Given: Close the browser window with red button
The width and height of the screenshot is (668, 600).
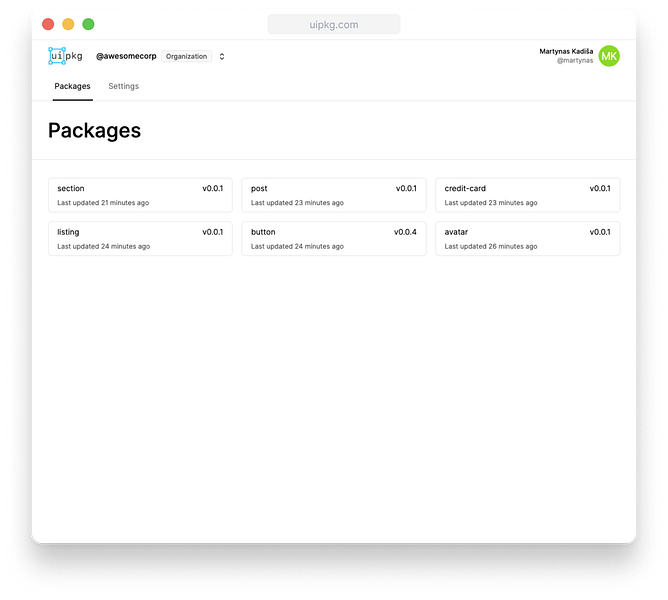Looking at the screenshot, I should pyautogui.click(x=48, y=24).
